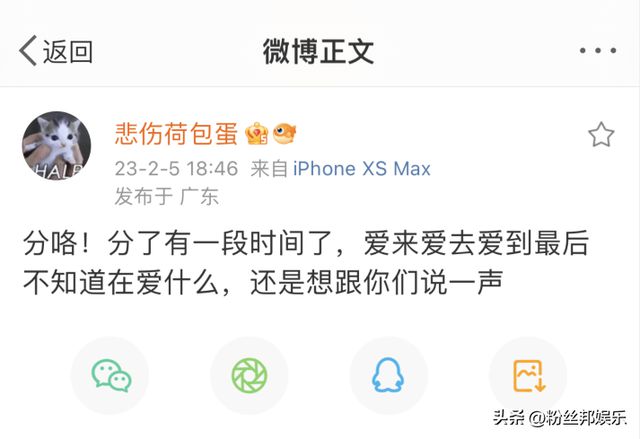Tap the post text starting with 分咯

(x=306, y=262)
